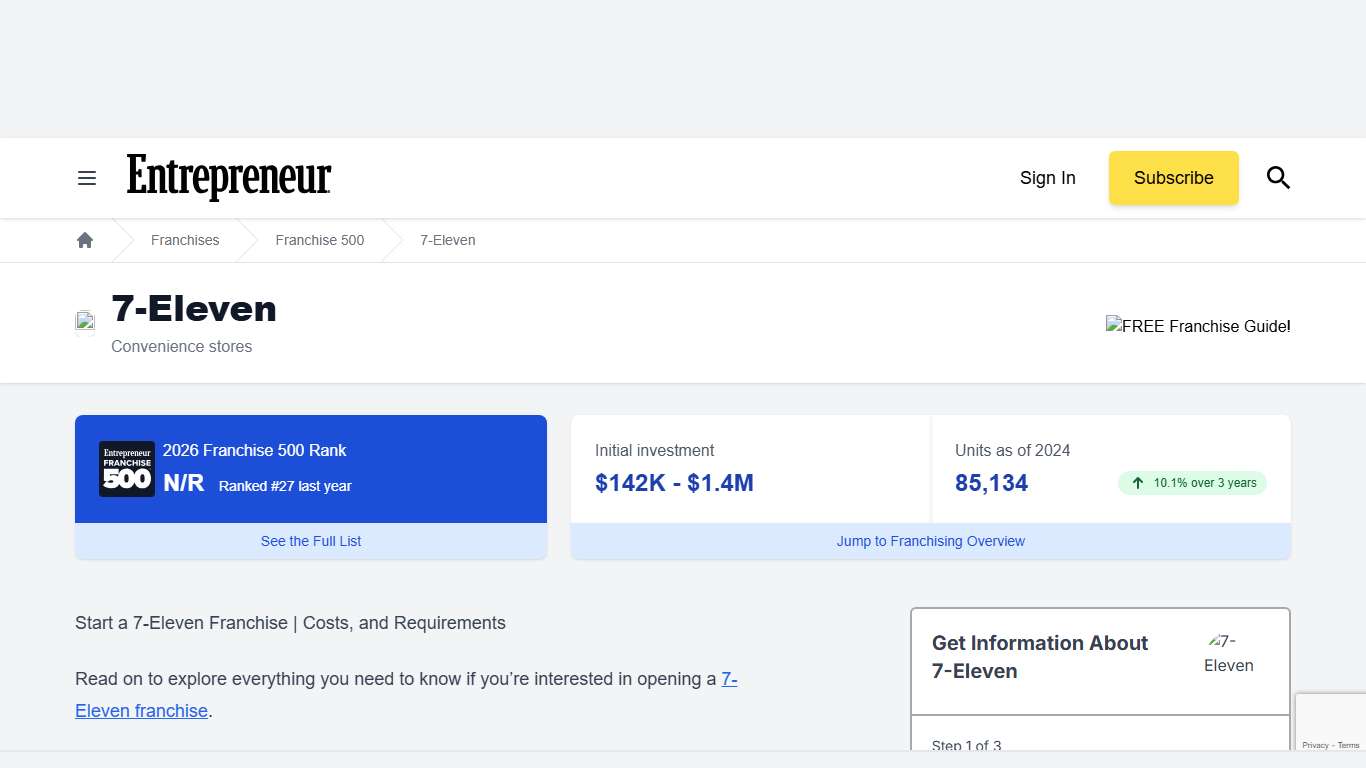Follow the 7-Eleven franchise text link
Image resolution: width=1366 pixels, height=768 pixels.
(142, 711)
